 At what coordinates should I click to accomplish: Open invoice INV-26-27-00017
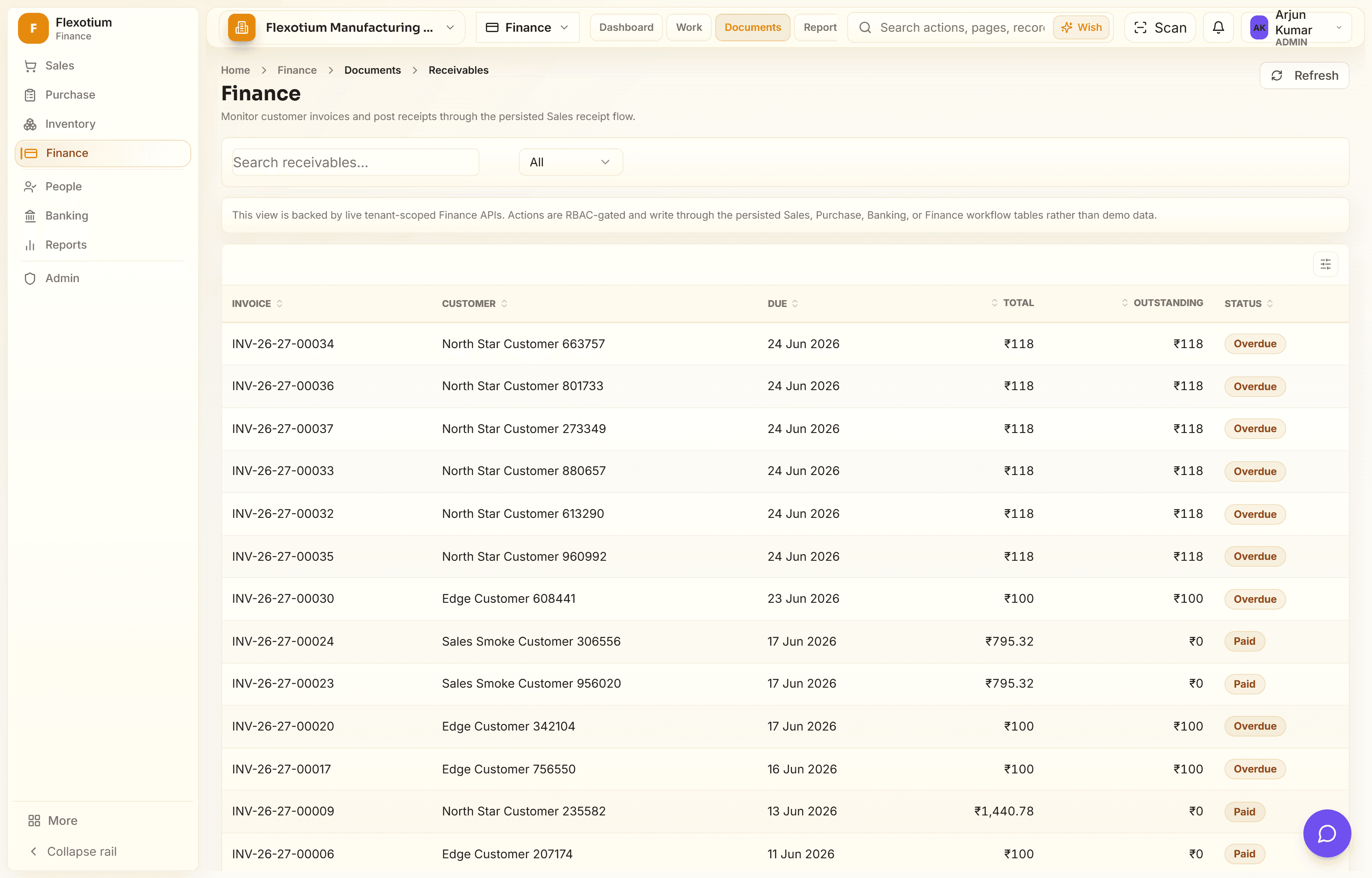click(x=282, y=769)
